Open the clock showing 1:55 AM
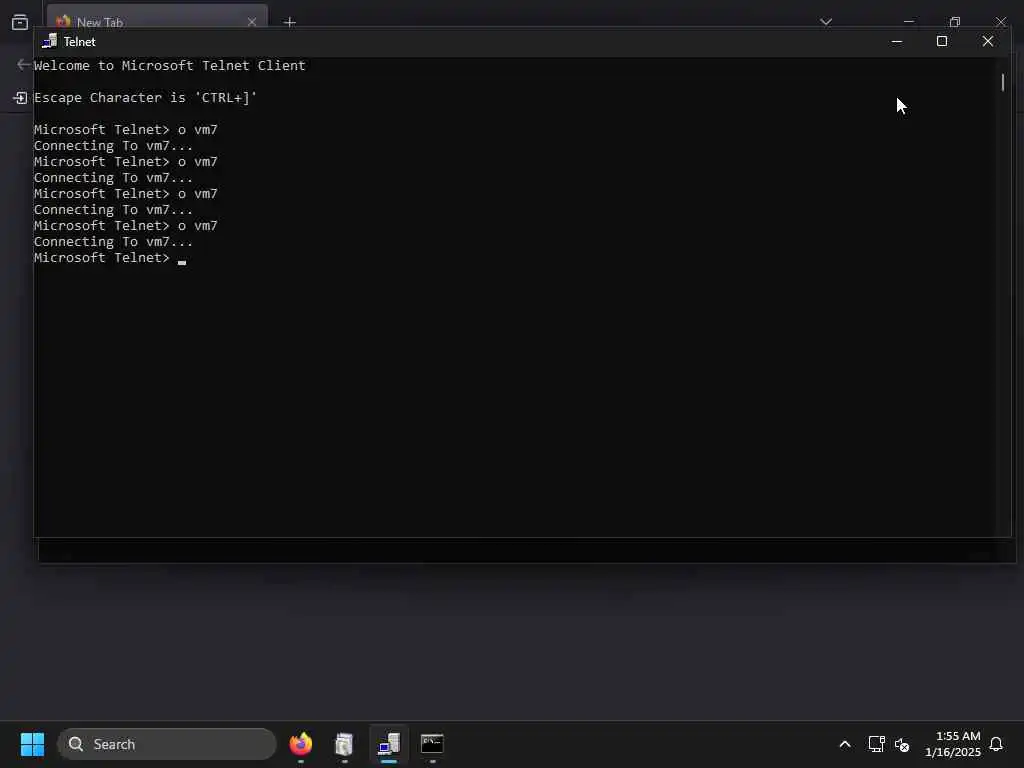The image size is (1024, 768). click(953, 744)
